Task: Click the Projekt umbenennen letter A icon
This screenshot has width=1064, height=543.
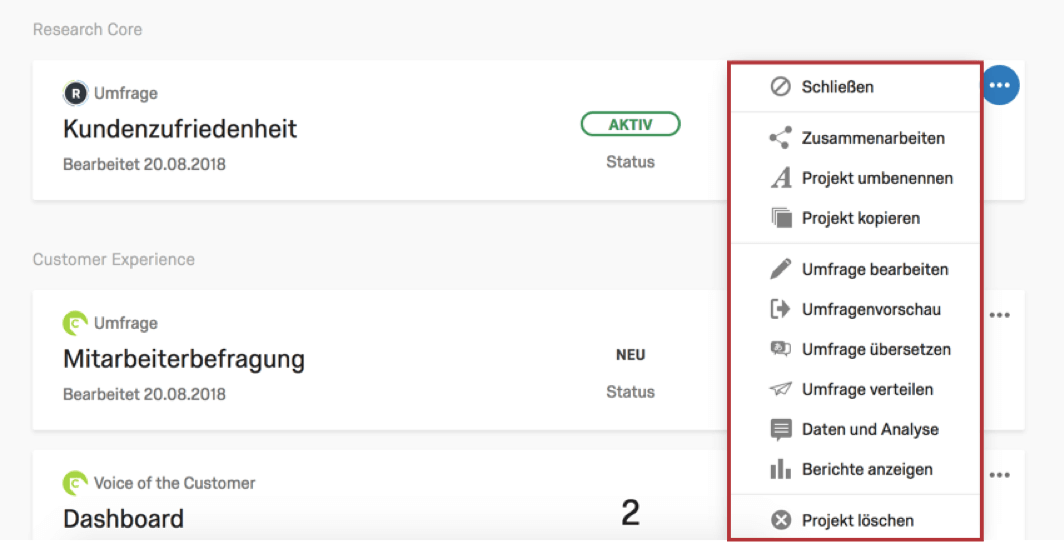Action: (781, 178)
